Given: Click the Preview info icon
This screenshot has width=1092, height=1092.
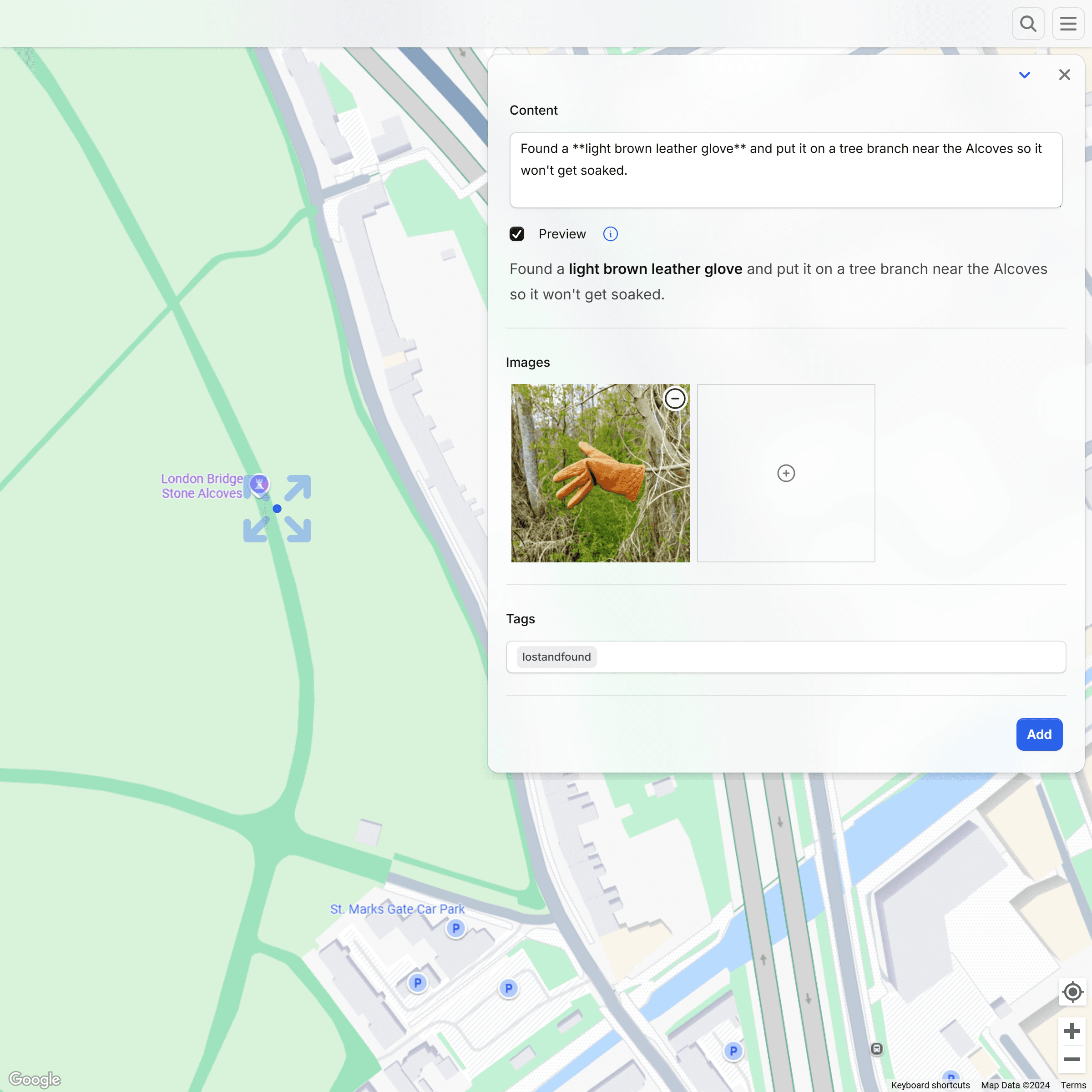Looking at the screenshot, I should (x=611, y=234).
